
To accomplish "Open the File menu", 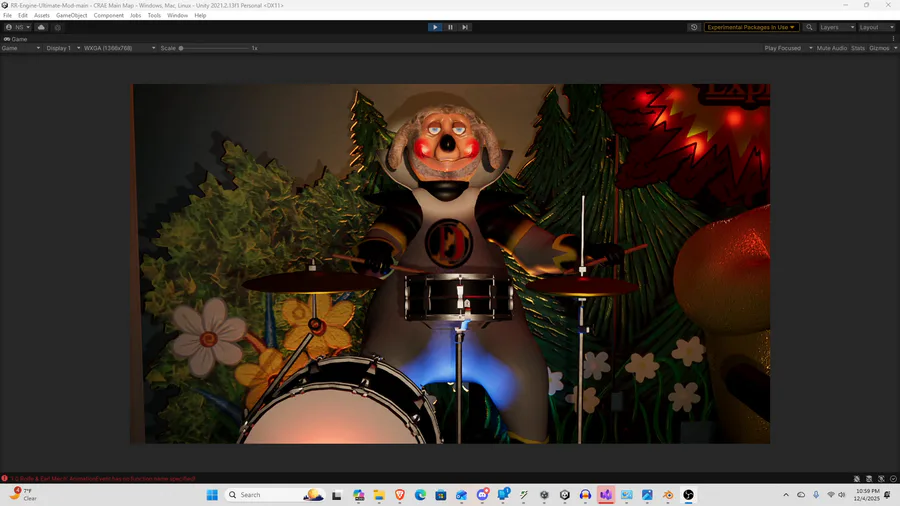I will pyautogui.click(x=7, y=15).
